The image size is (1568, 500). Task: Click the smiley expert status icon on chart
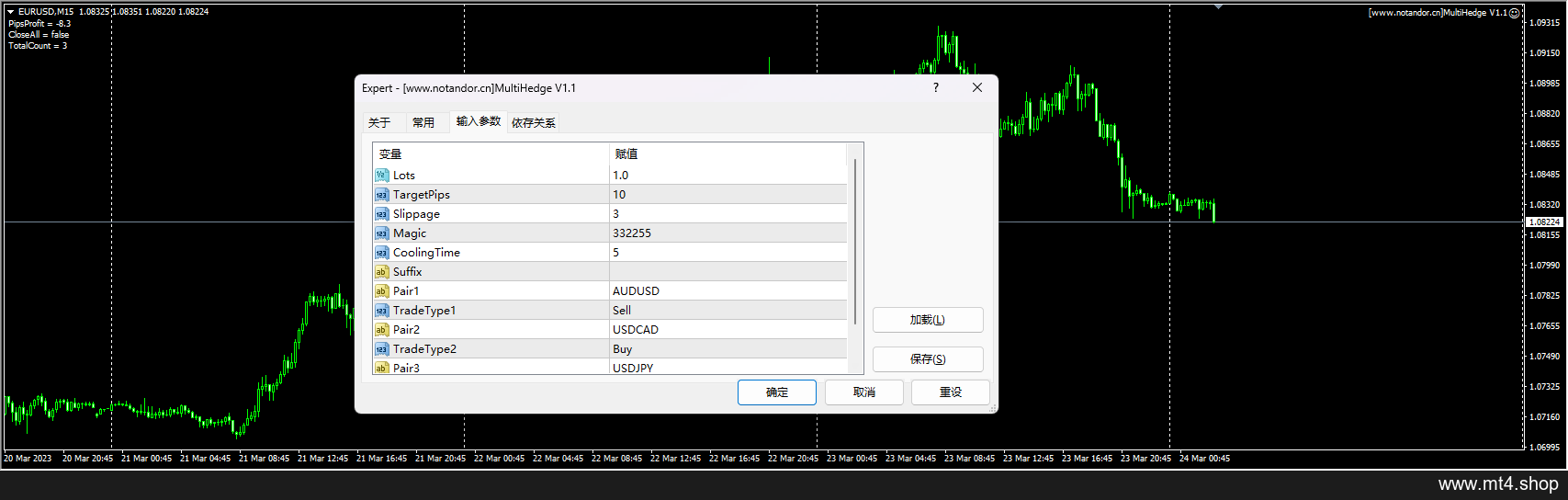tap(1514, 13)
